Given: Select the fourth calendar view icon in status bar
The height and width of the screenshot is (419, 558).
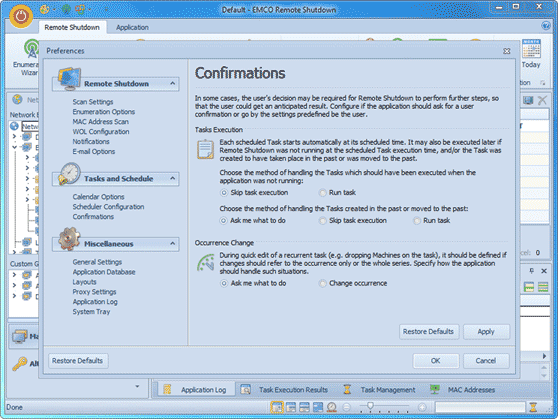Looking at the screenshot, I should point(318,407).
